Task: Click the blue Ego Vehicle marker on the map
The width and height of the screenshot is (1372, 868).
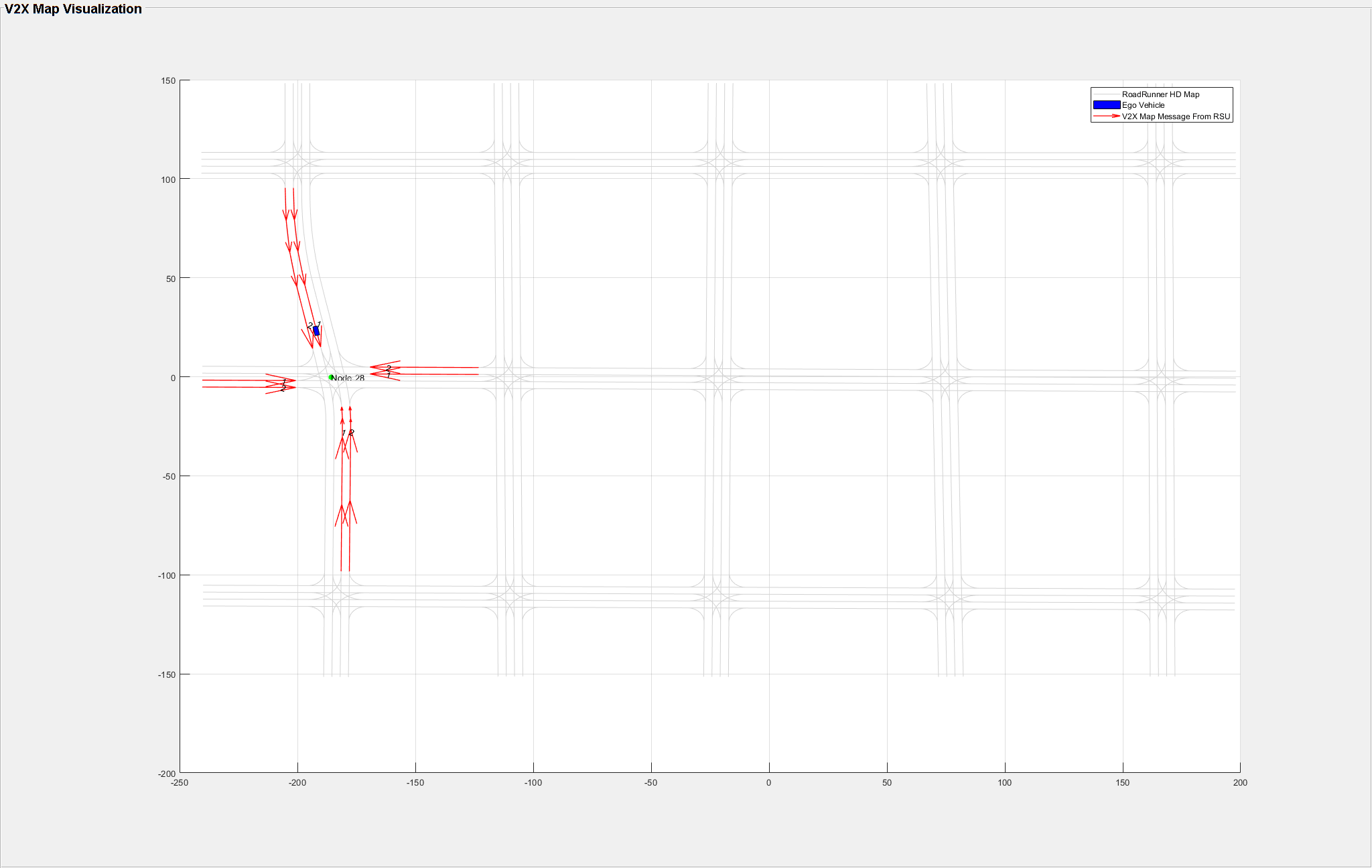Action: point(316,330)
